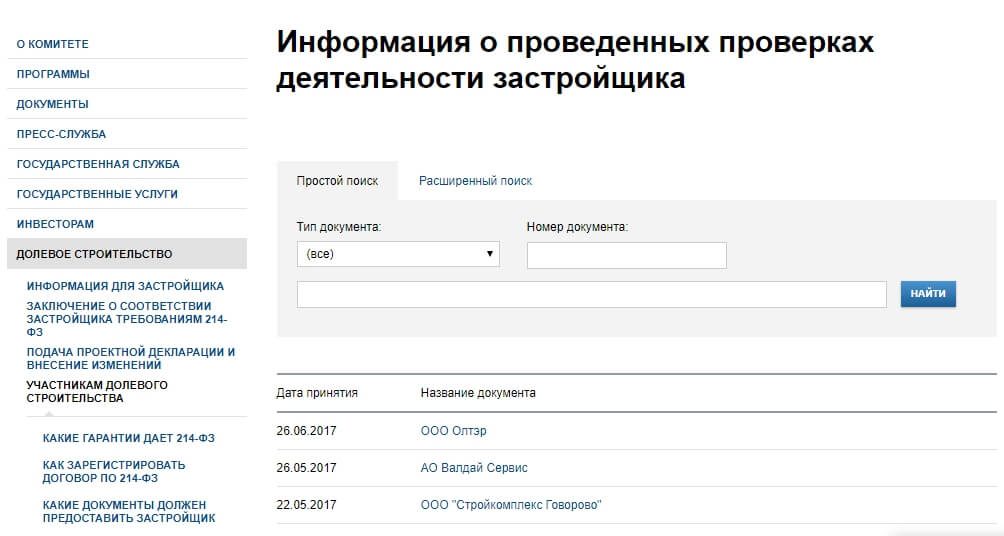
Task: Navigate to ПРЕСС-СЛУЖБА
Action: [x=61, y=134]
